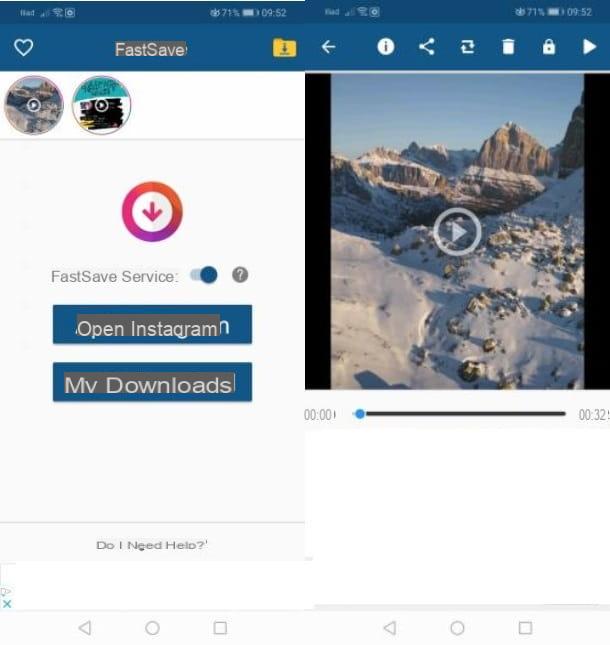This screenshot has height=645, width=610.
Task: Tap Android recents button on right screen
Action: (525, 628)
